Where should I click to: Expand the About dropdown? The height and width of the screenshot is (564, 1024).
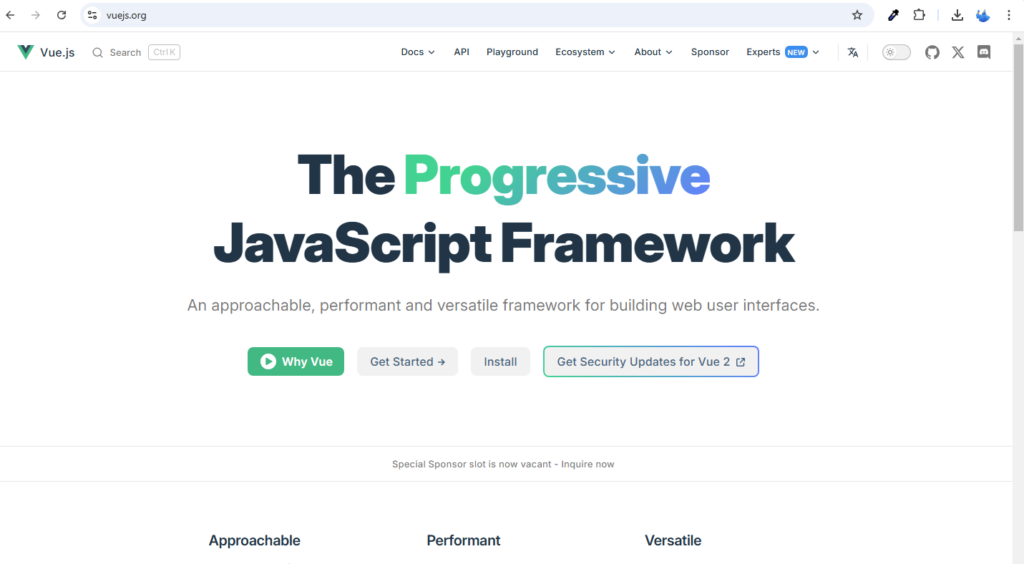[653, 52]
